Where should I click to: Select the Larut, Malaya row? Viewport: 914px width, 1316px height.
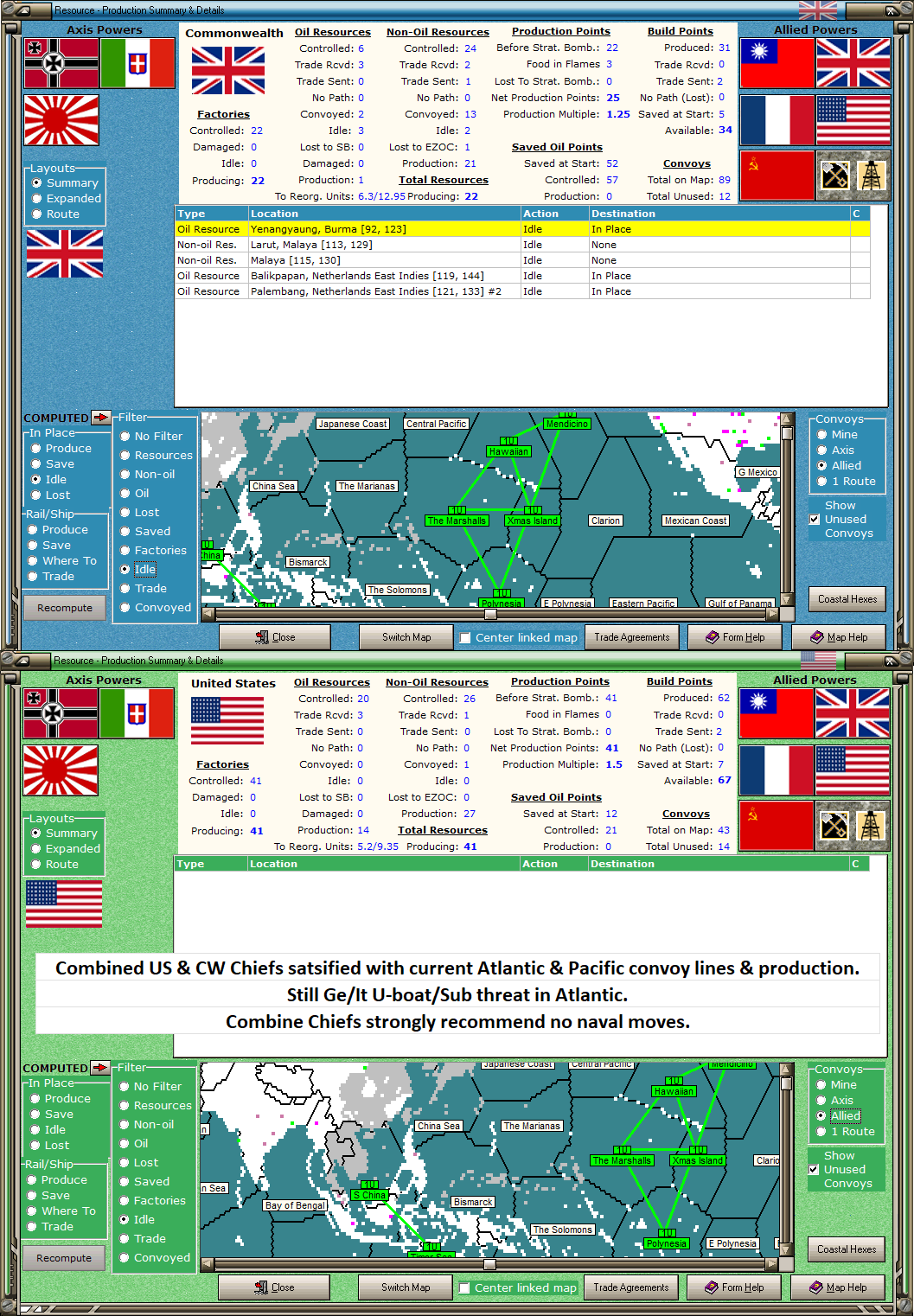click(x=522, y=245)
